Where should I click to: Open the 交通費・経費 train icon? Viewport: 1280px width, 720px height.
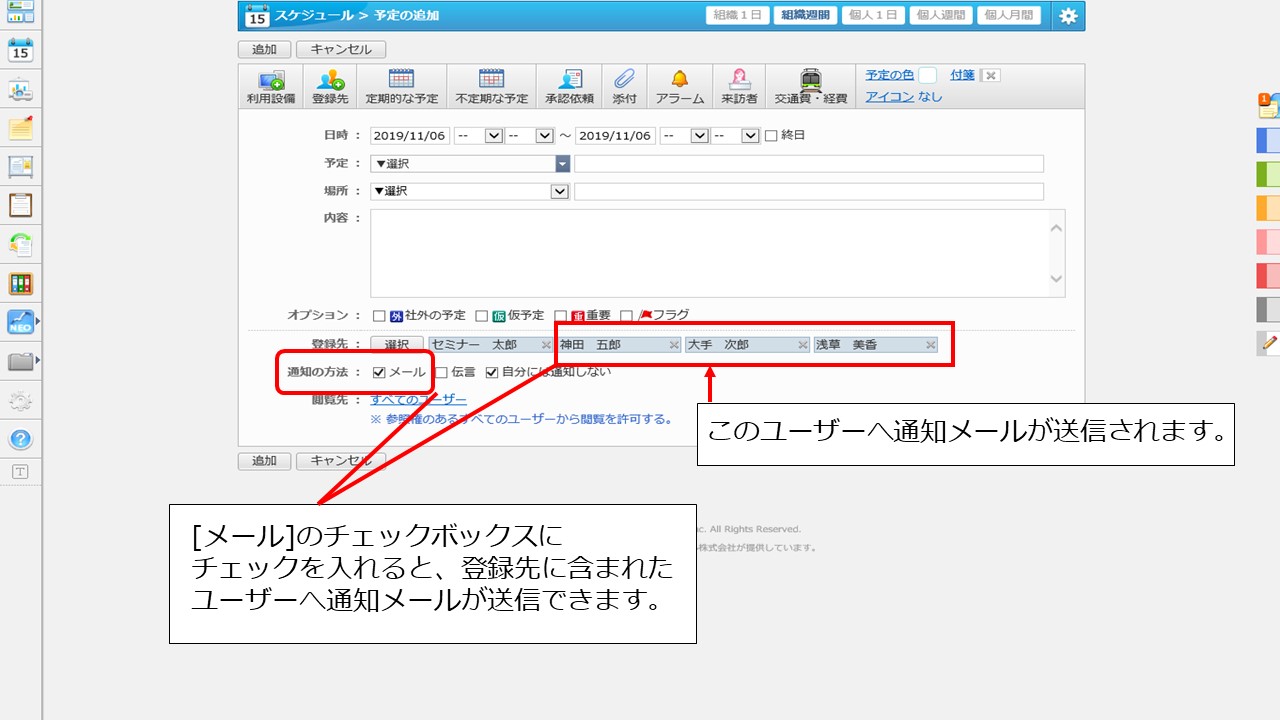pos(810,80)
